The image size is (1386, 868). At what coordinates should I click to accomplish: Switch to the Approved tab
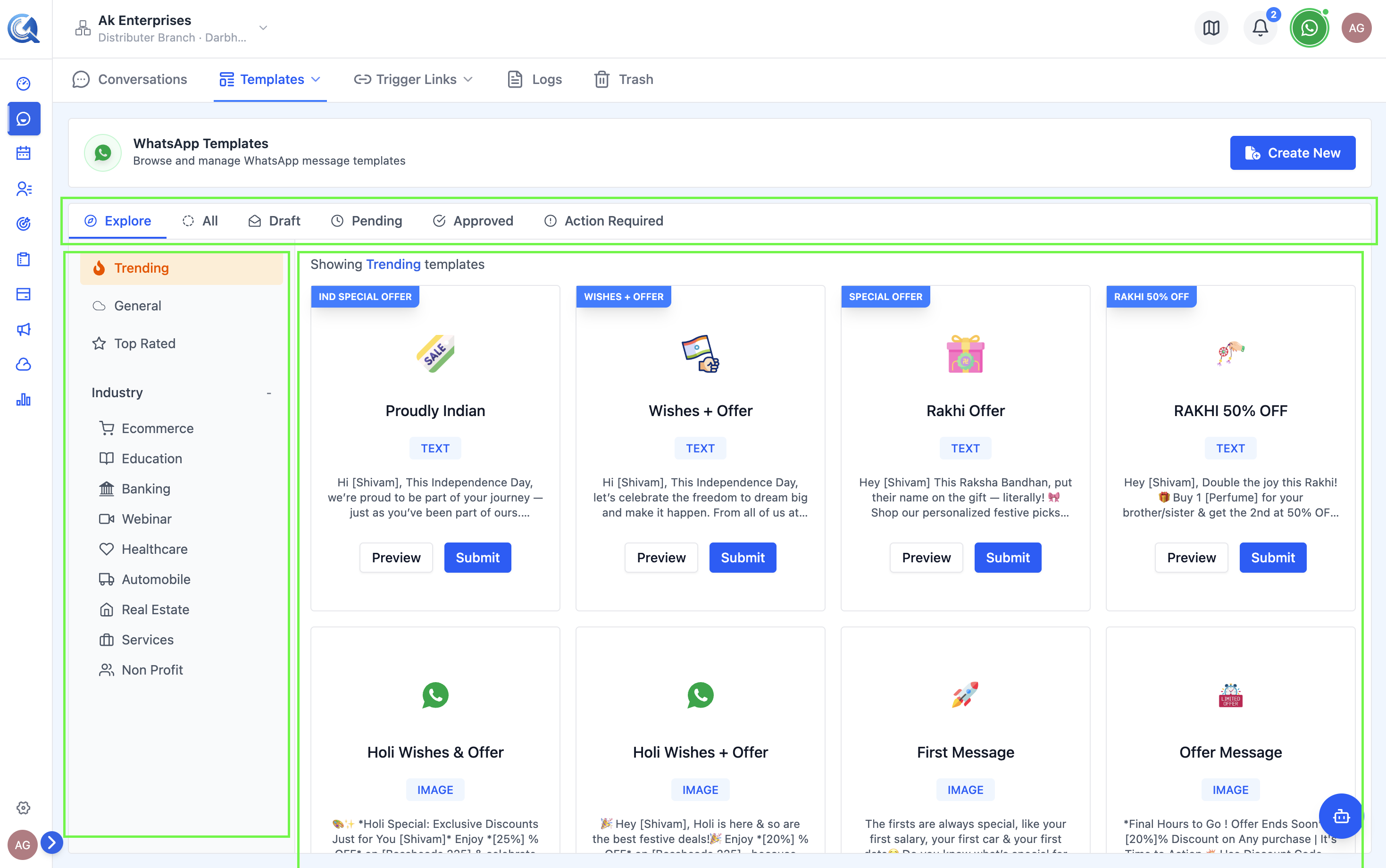click(x=473, y=221)
